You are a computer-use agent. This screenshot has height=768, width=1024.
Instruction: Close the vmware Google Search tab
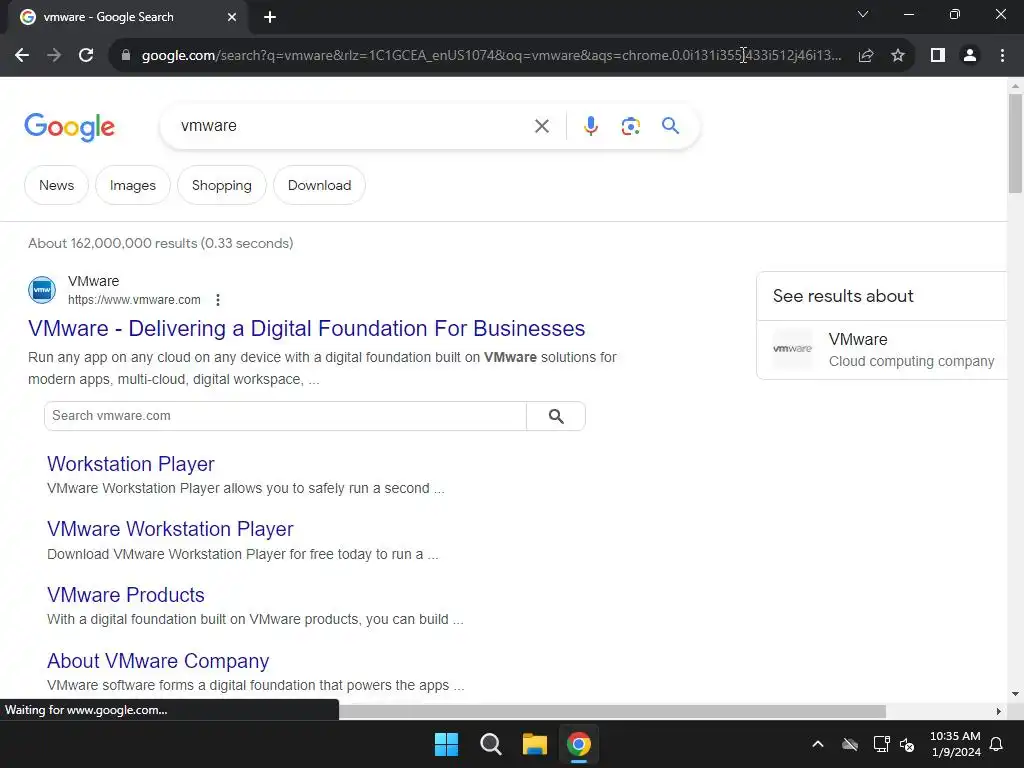232,17
